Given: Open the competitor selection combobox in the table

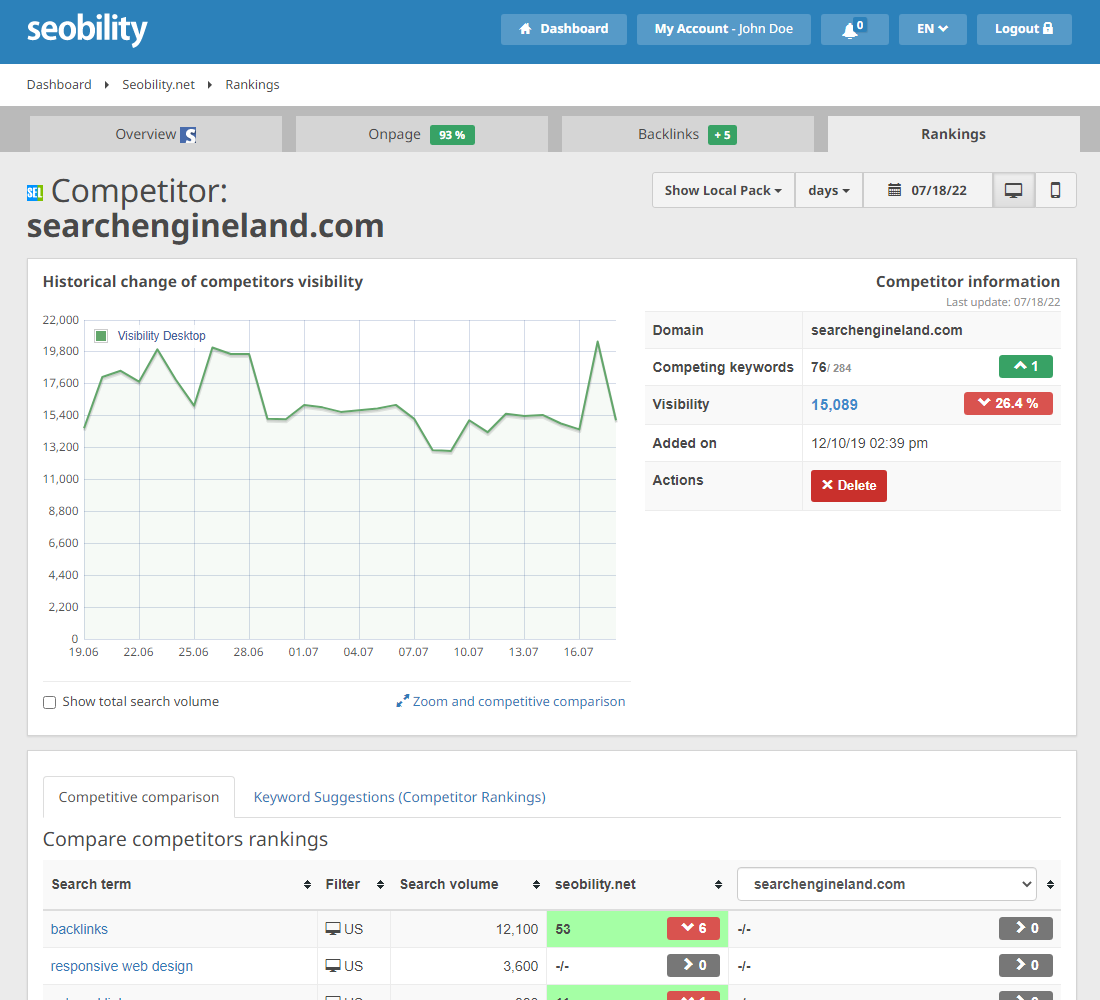Looking at the screenshot, I should pyautogui.click(x=886, y=884).
